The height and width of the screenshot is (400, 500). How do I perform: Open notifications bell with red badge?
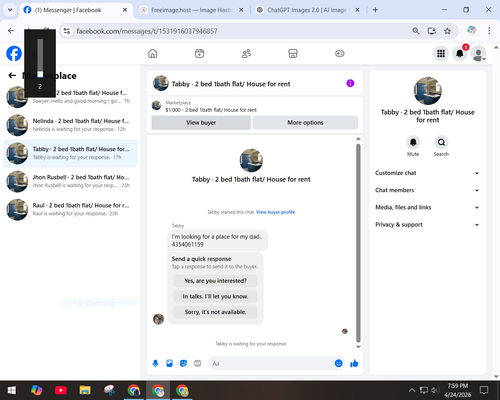[x=460, y=54]
